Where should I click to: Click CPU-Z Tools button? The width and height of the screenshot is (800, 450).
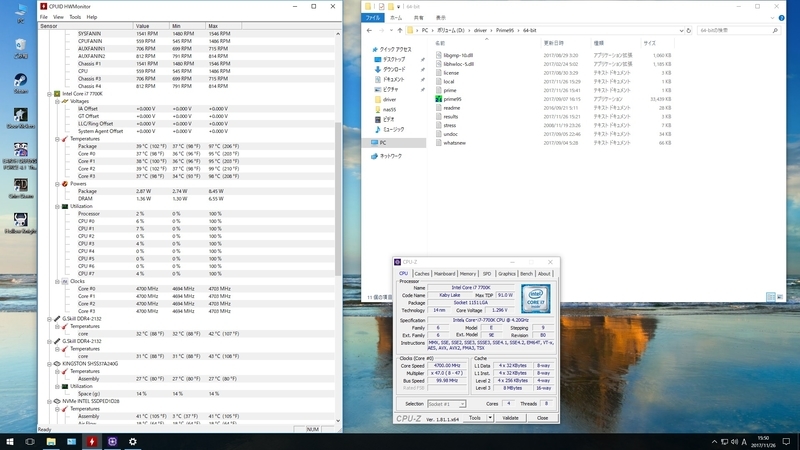click(475, 418)
